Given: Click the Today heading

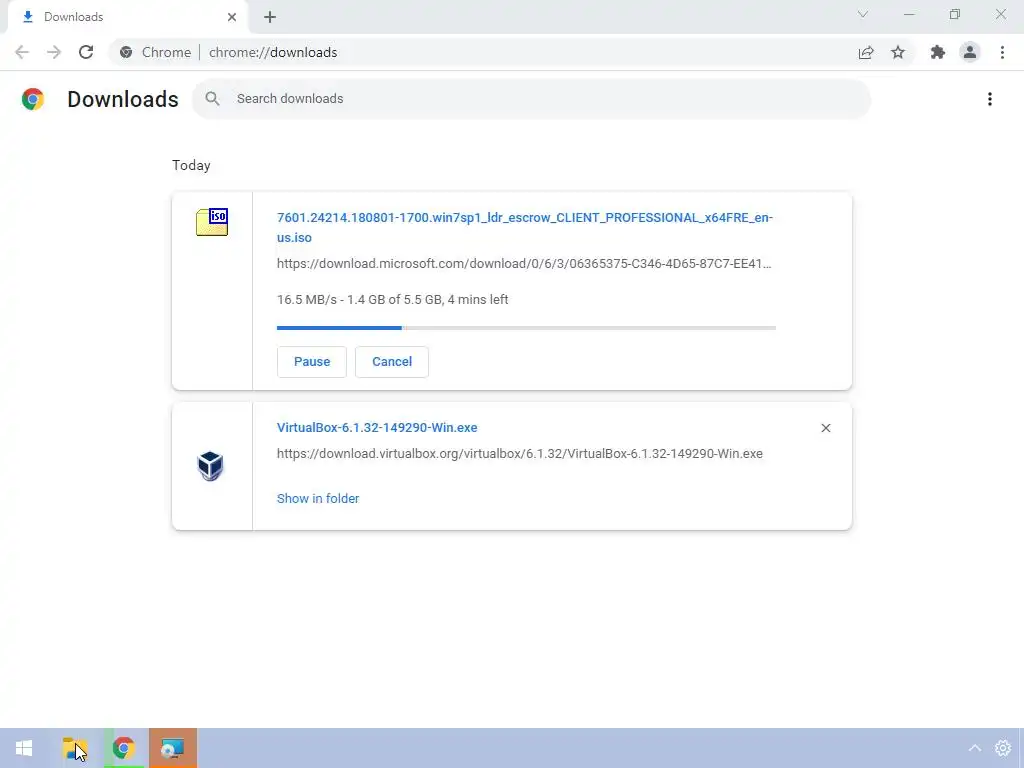Looking at the screenshot, I should (191, 165).
